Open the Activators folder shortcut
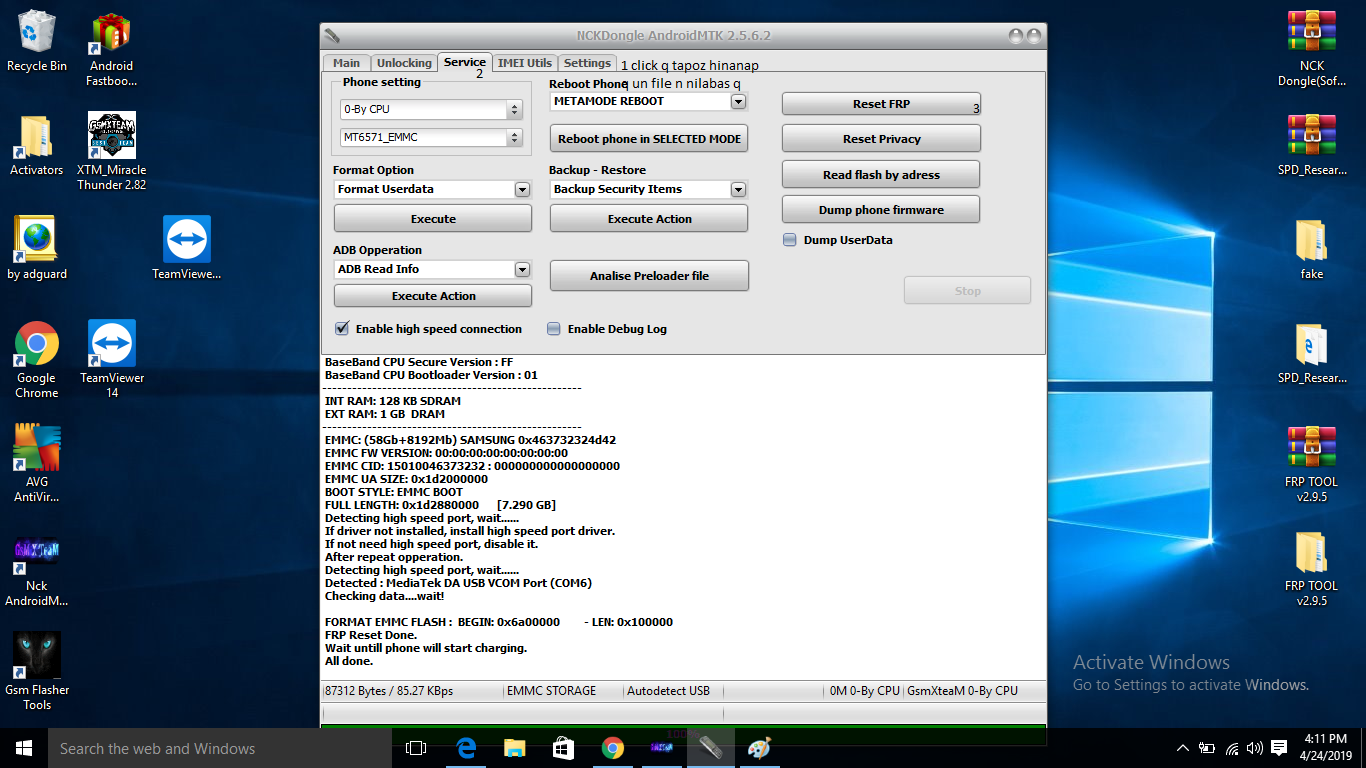The height and width of the screenshot is (768, 1366). tap(37, 146)
